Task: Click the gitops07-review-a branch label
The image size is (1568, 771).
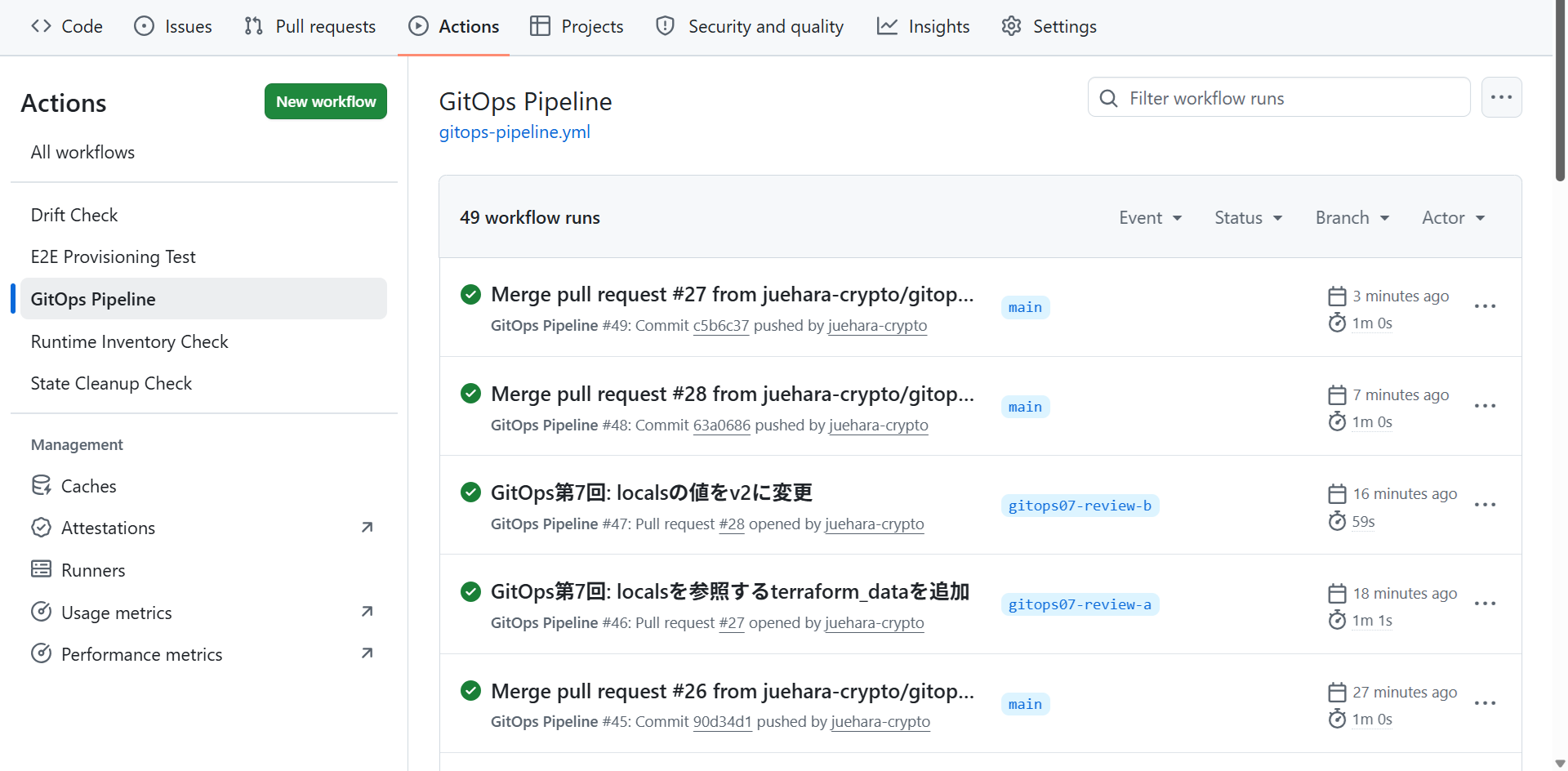Action: pos(1080,604)
